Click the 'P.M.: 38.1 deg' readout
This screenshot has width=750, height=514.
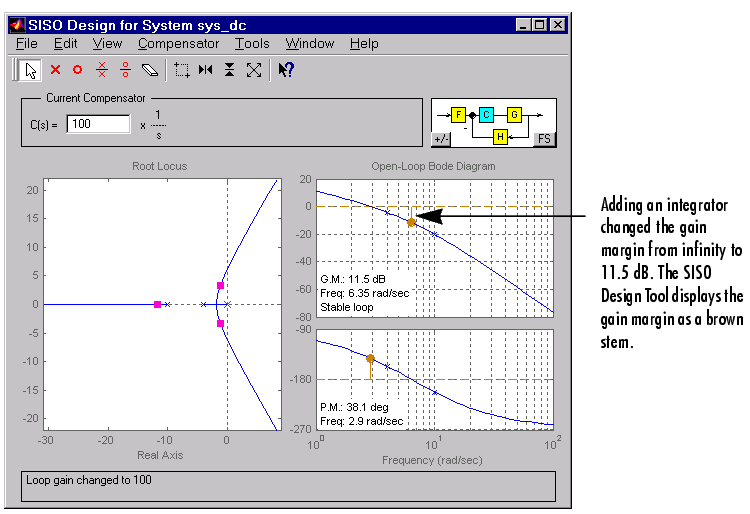point(354,407)
